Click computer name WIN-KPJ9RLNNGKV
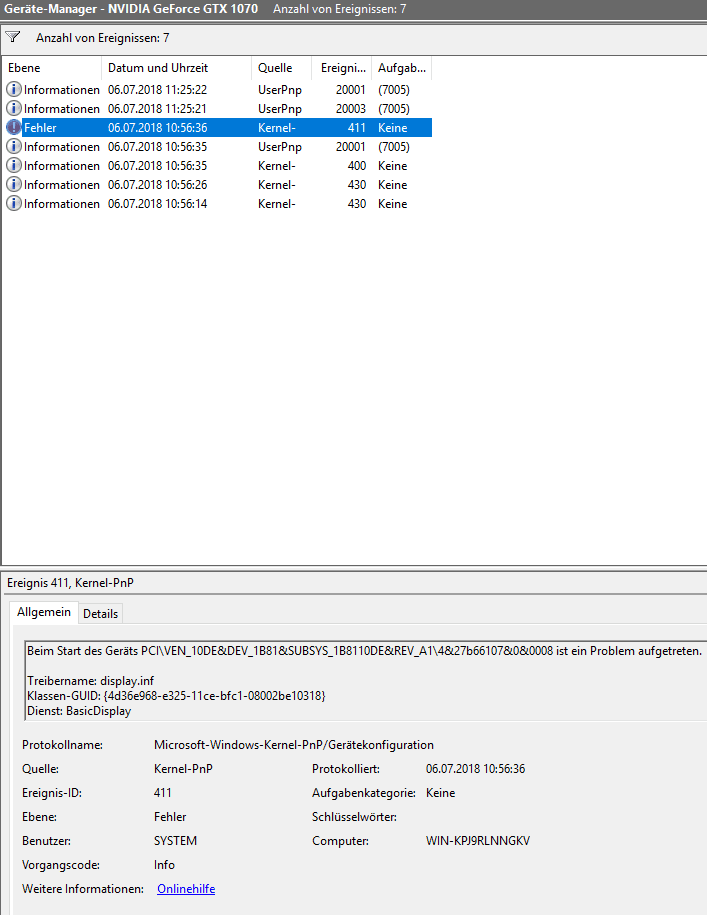 [478, 841]
